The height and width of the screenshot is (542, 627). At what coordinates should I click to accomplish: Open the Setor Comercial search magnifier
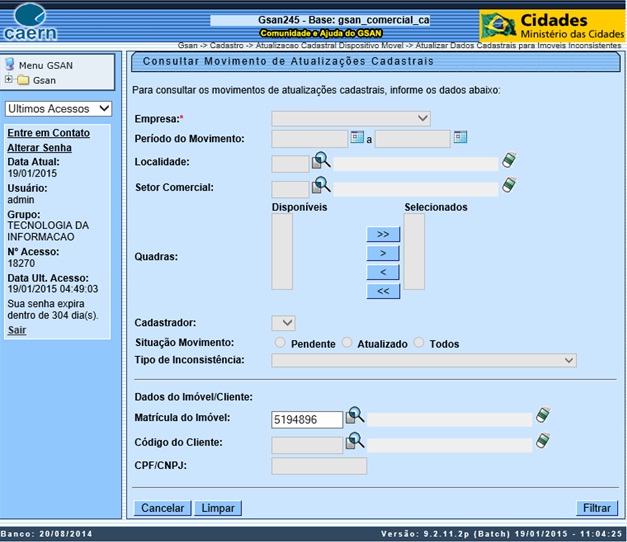pos(321,186)
